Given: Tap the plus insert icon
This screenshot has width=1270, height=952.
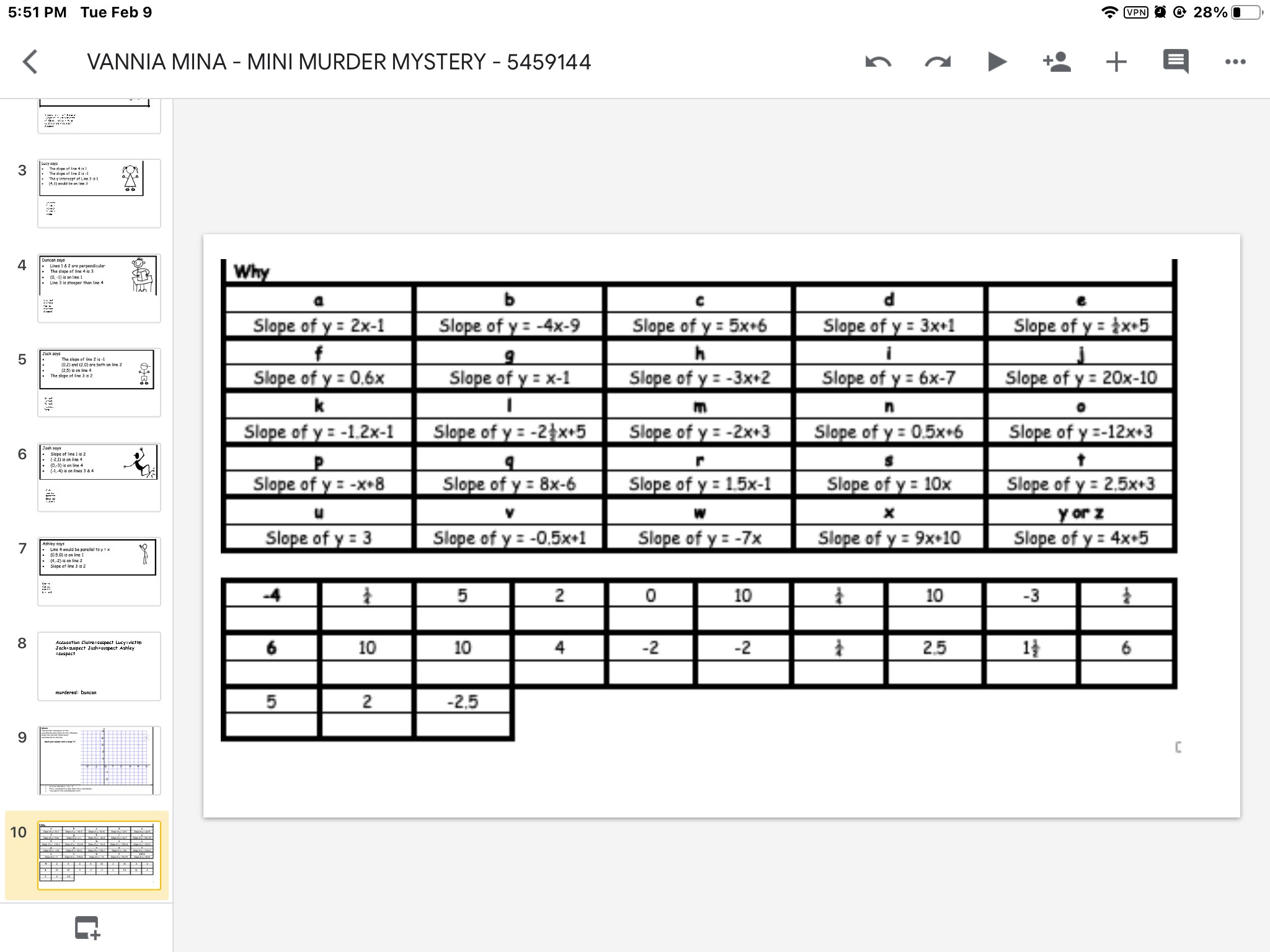Looking at the screenshot, I should [1116, 62].
